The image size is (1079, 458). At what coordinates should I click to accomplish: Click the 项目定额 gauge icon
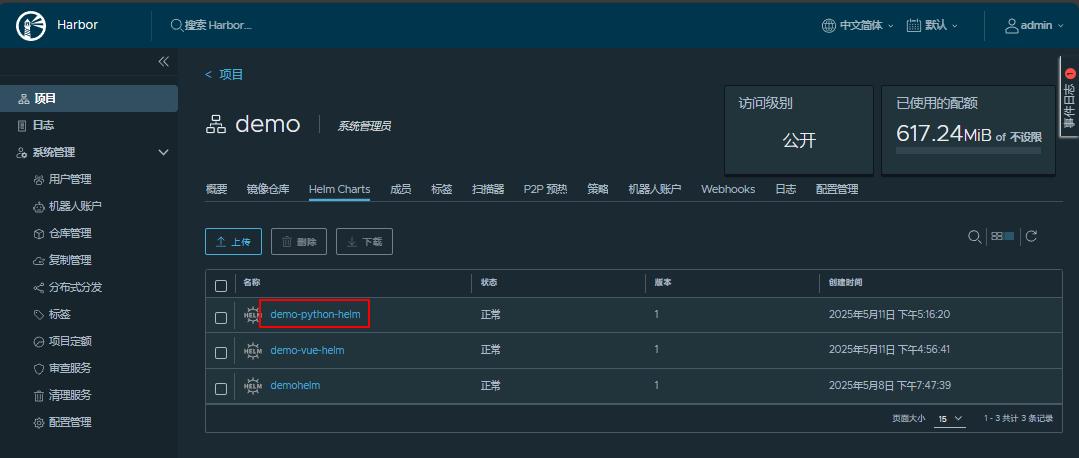(x=39, y=342)
